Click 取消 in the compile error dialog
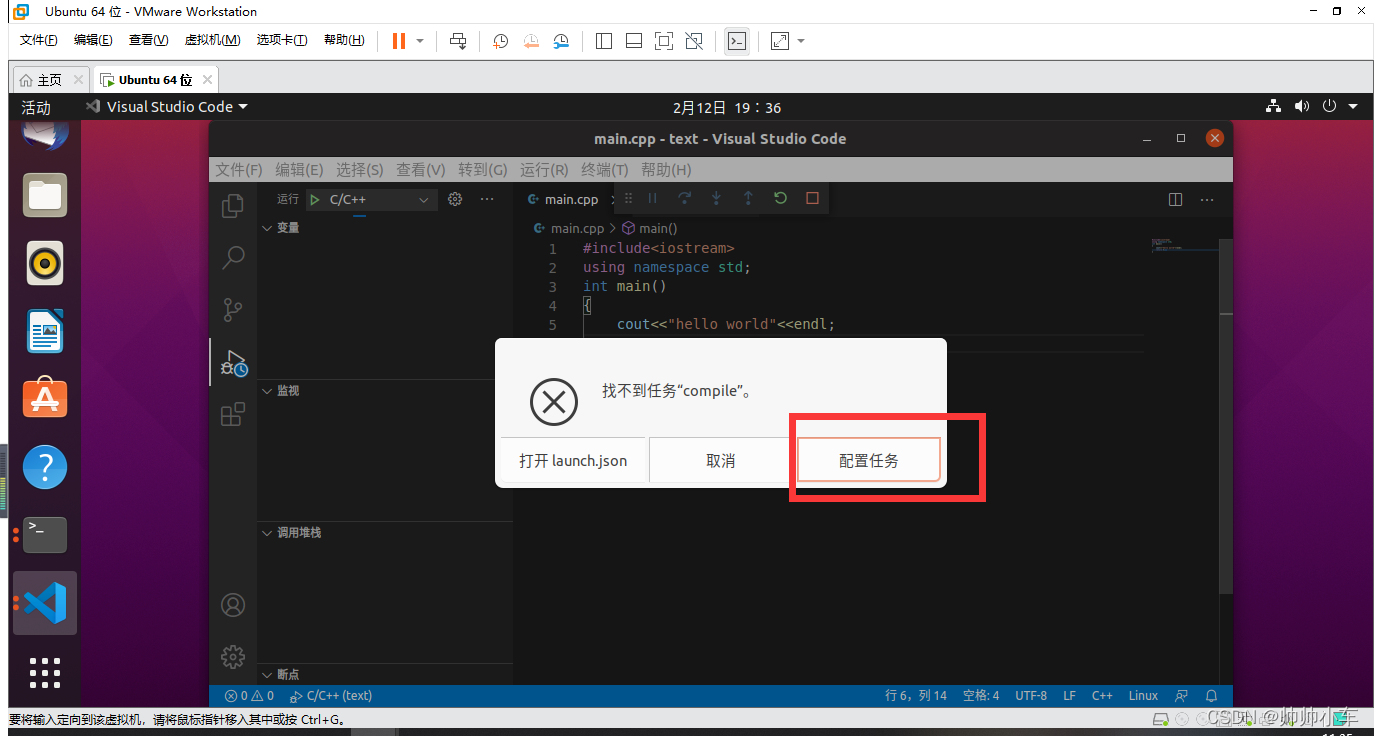Image resolution: width=1374 pixels, height=736 pixels. coord(721,461)
